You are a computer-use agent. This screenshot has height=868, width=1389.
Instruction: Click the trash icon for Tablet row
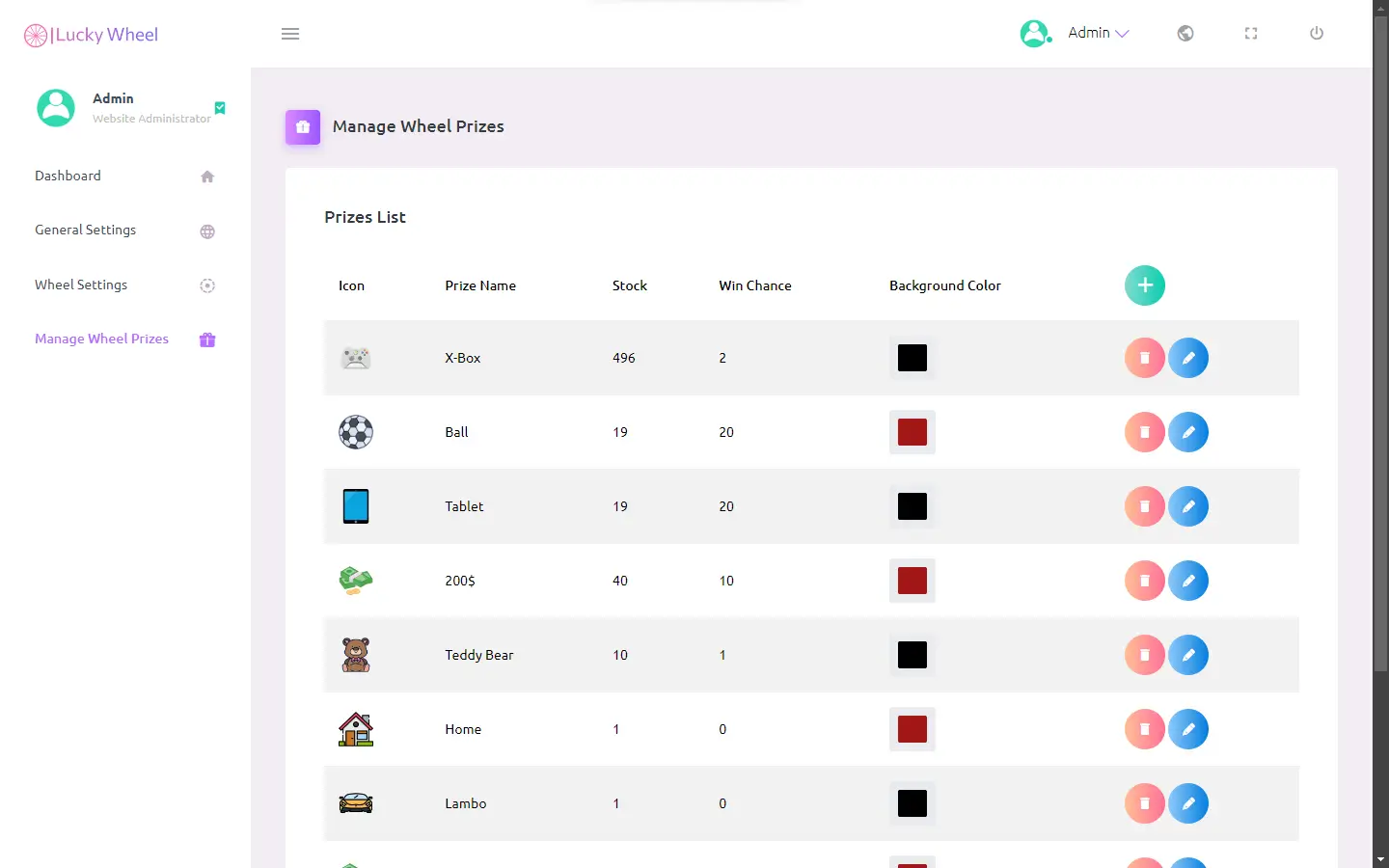(1145, 506)
